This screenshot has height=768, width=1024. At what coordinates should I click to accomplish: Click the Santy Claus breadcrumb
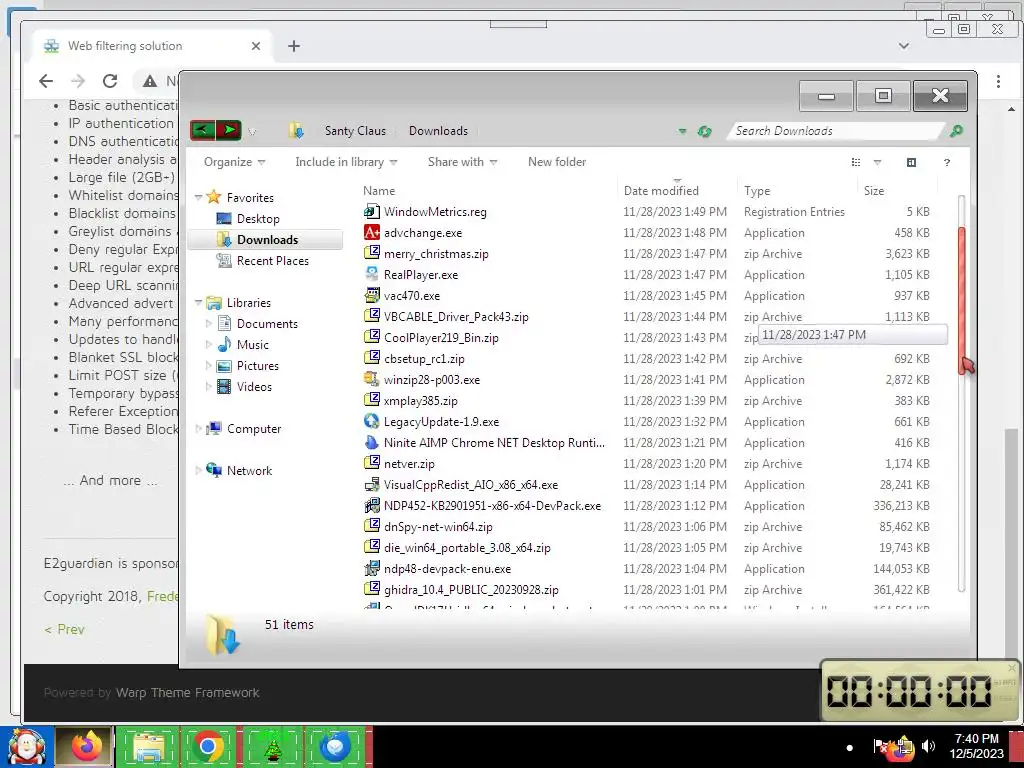pyautogui.click(x=355, y=131)
